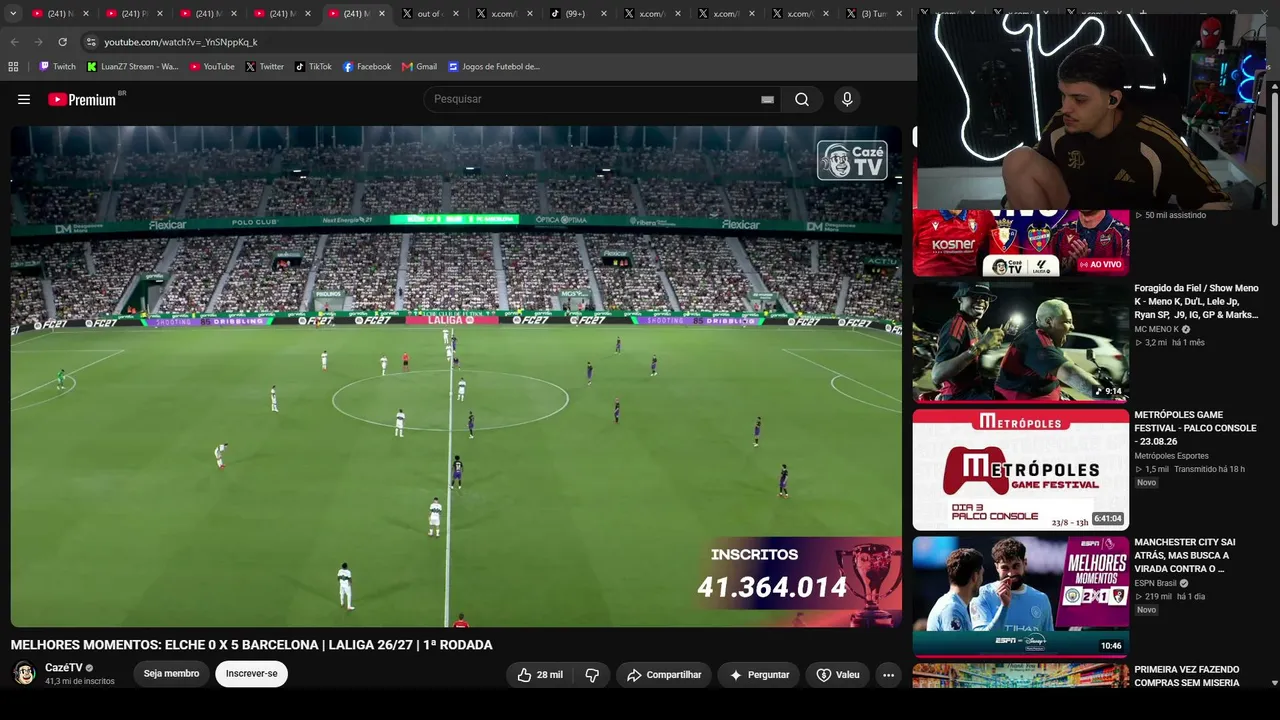Click the video player to pause

click(456, 376)
